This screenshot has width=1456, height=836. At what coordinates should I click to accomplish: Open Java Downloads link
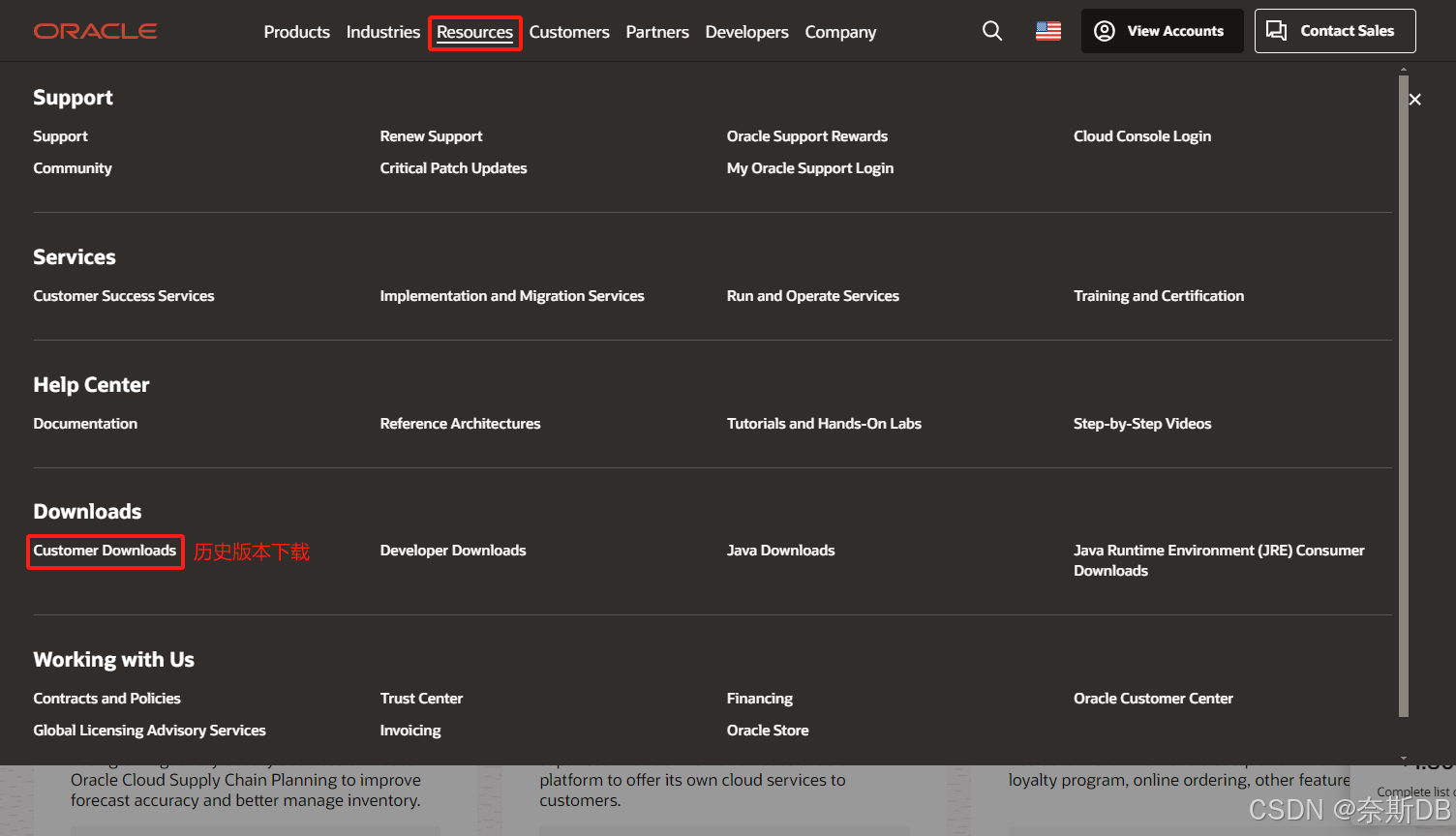(x=780, y=551)
